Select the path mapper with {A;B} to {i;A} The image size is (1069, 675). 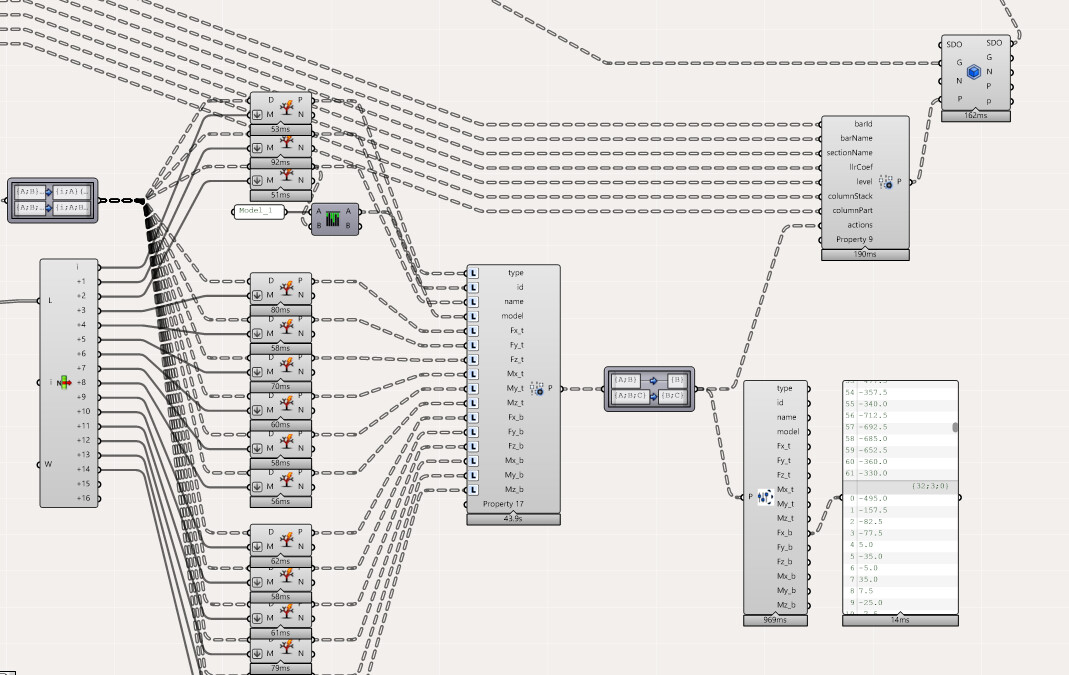52,200
